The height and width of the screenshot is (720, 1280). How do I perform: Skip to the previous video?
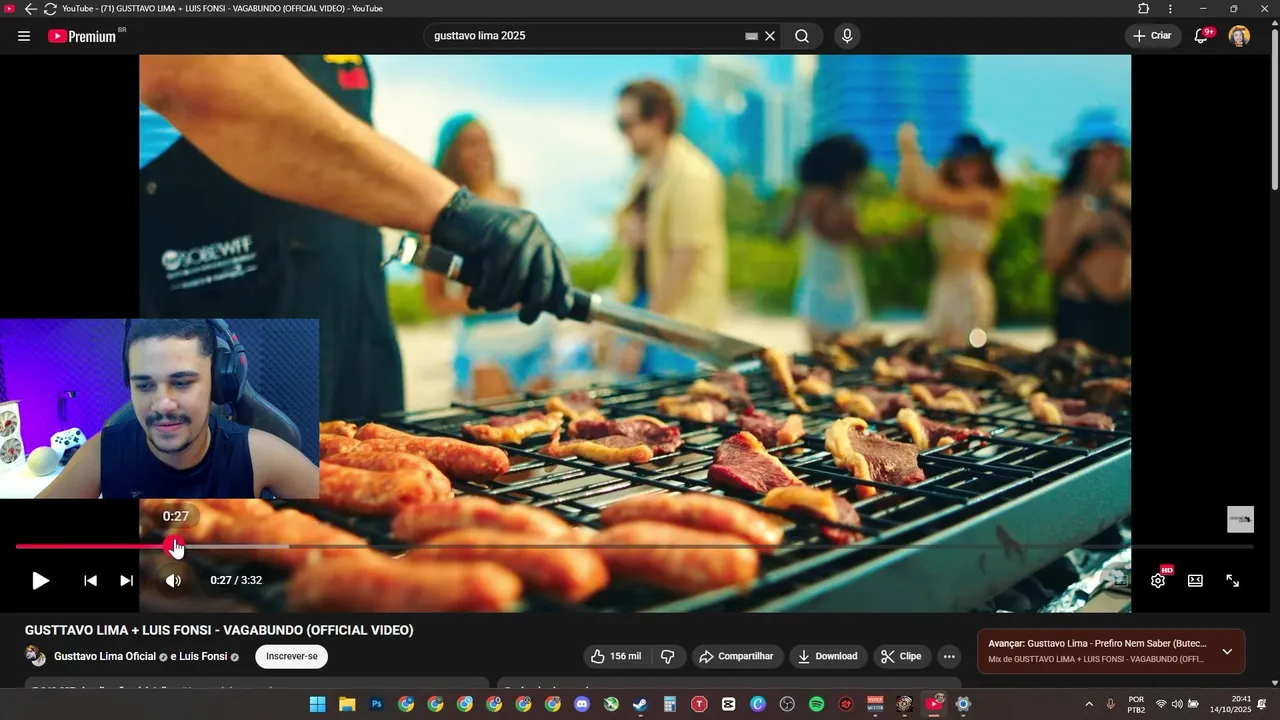click(90, 580)
